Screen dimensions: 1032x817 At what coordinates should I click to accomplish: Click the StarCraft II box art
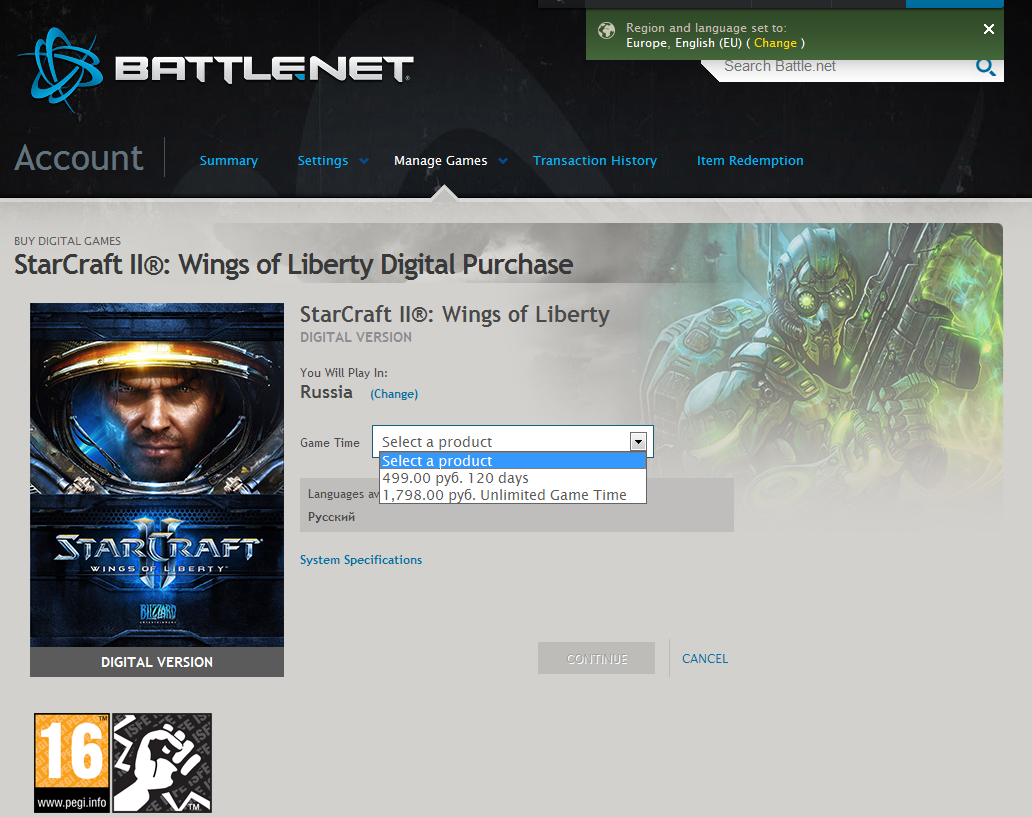click(x=157, y=475)
